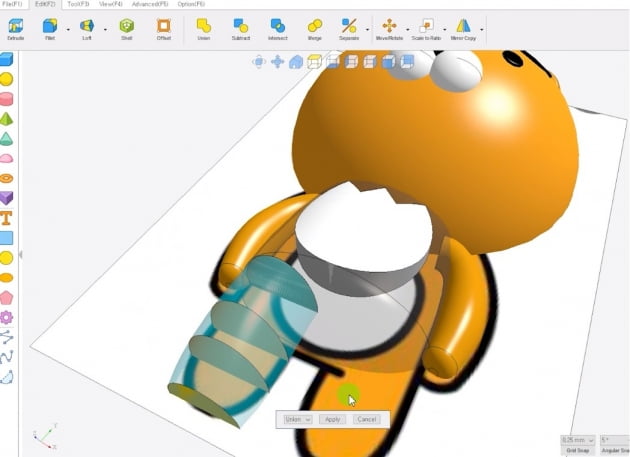Add a green pyramid primitive
Viewport: 630px width, 457px height.
point(6,119)
